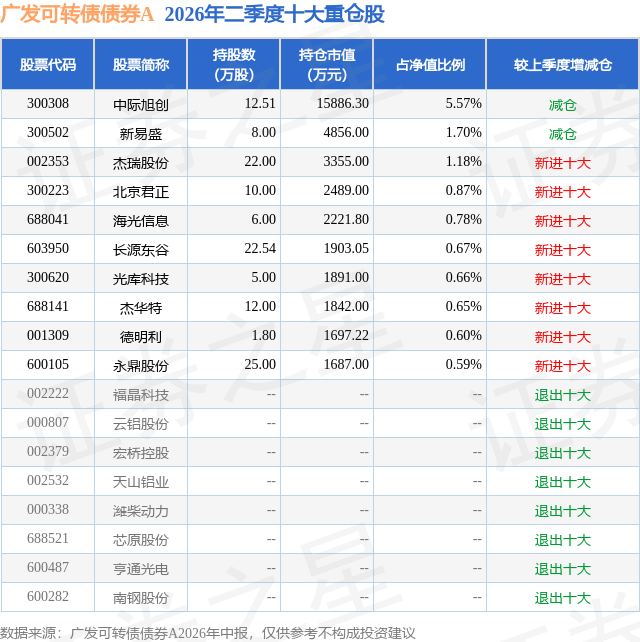The width and height of the screenshot is (640, 642).
Task: Open the 中际旭创 stock name
Action: coord(140,105)
